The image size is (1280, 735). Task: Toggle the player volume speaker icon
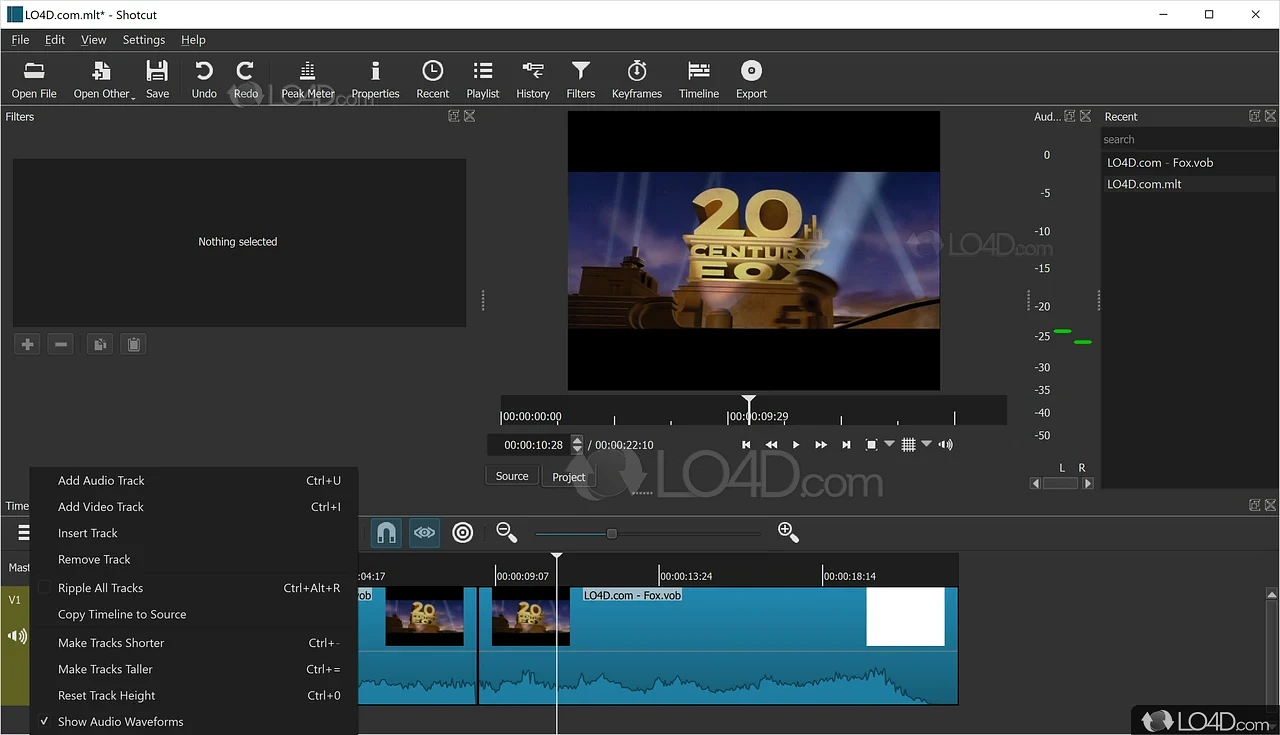coord(945,445)
